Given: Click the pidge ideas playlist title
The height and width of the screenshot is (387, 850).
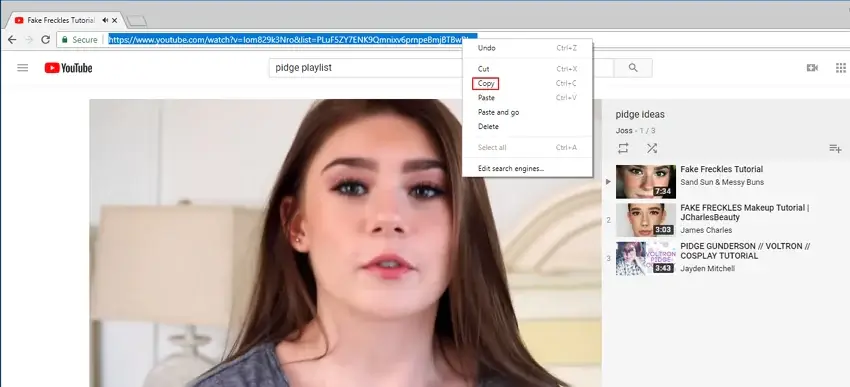Looking at the screenshot, I should (640, 114).
